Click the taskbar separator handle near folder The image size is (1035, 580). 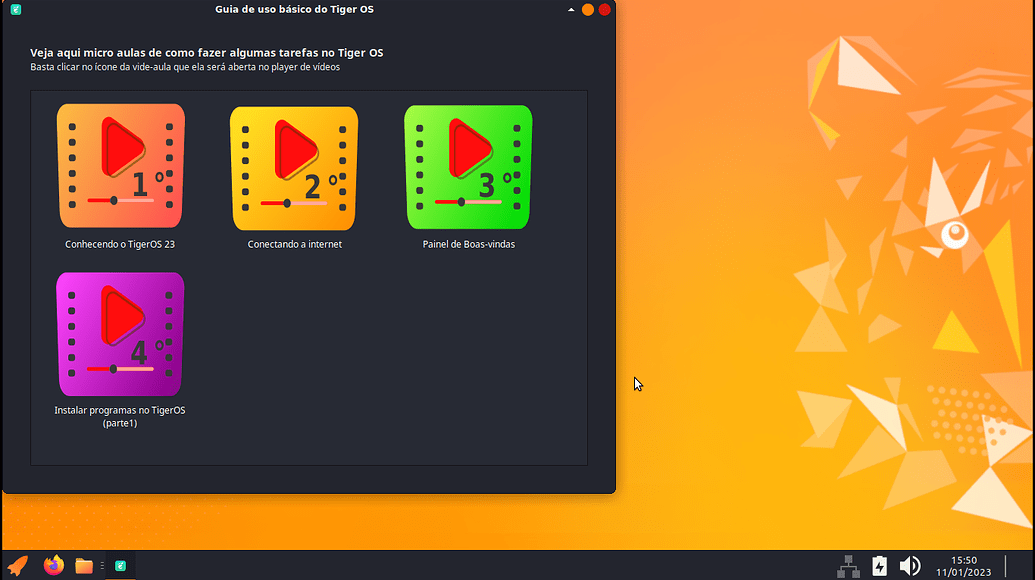[x=102, y=566]
